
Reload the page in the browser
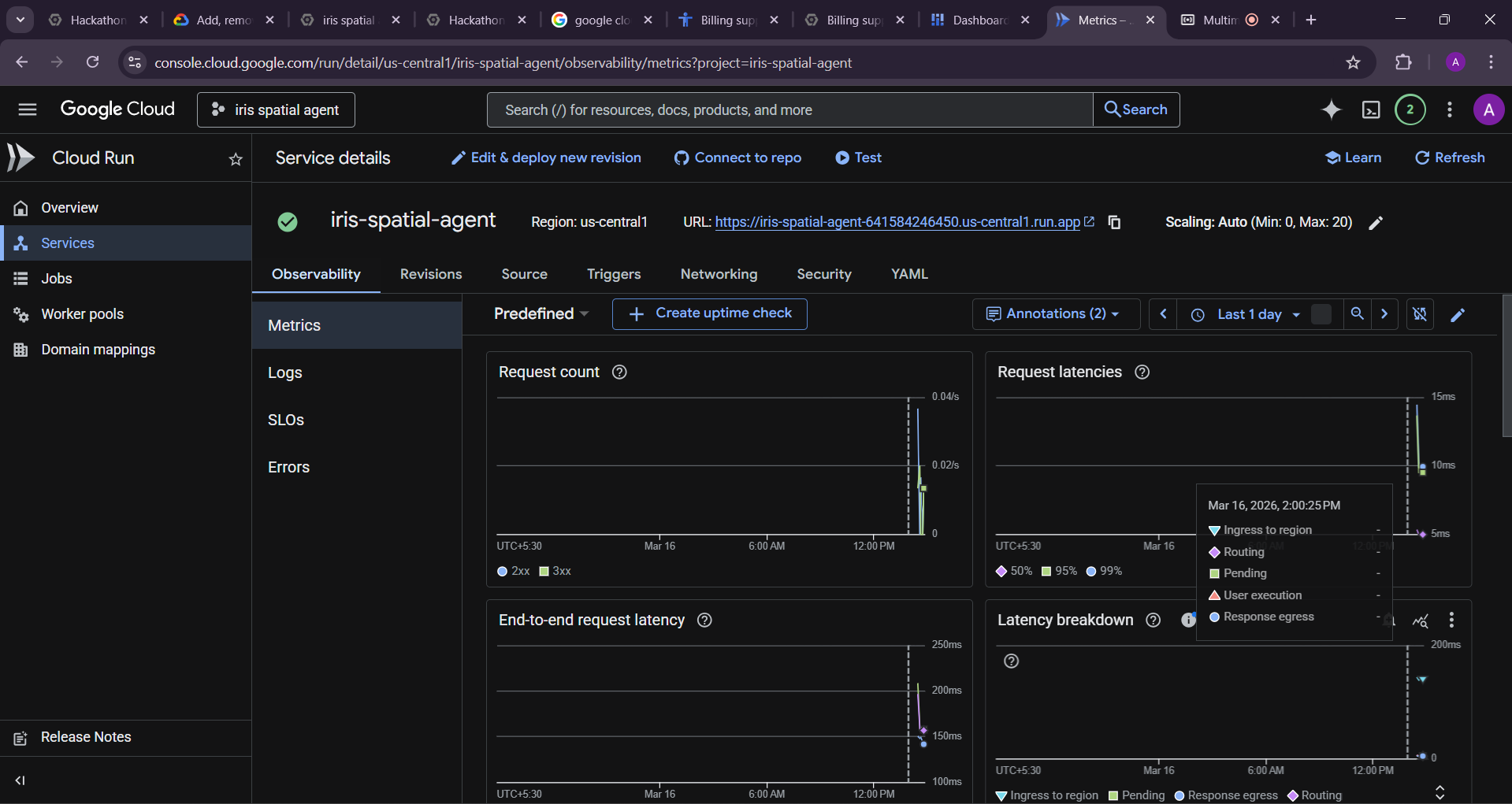pos(93,62)
